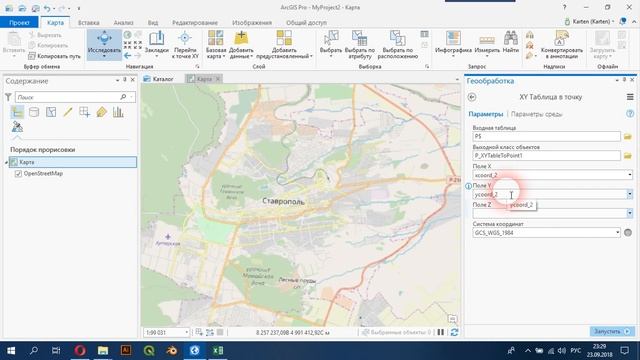The height and width of the screenshot is (360, 640).
Task: Expand the Поле X dropdown
Action: click(x=629, y=175)
